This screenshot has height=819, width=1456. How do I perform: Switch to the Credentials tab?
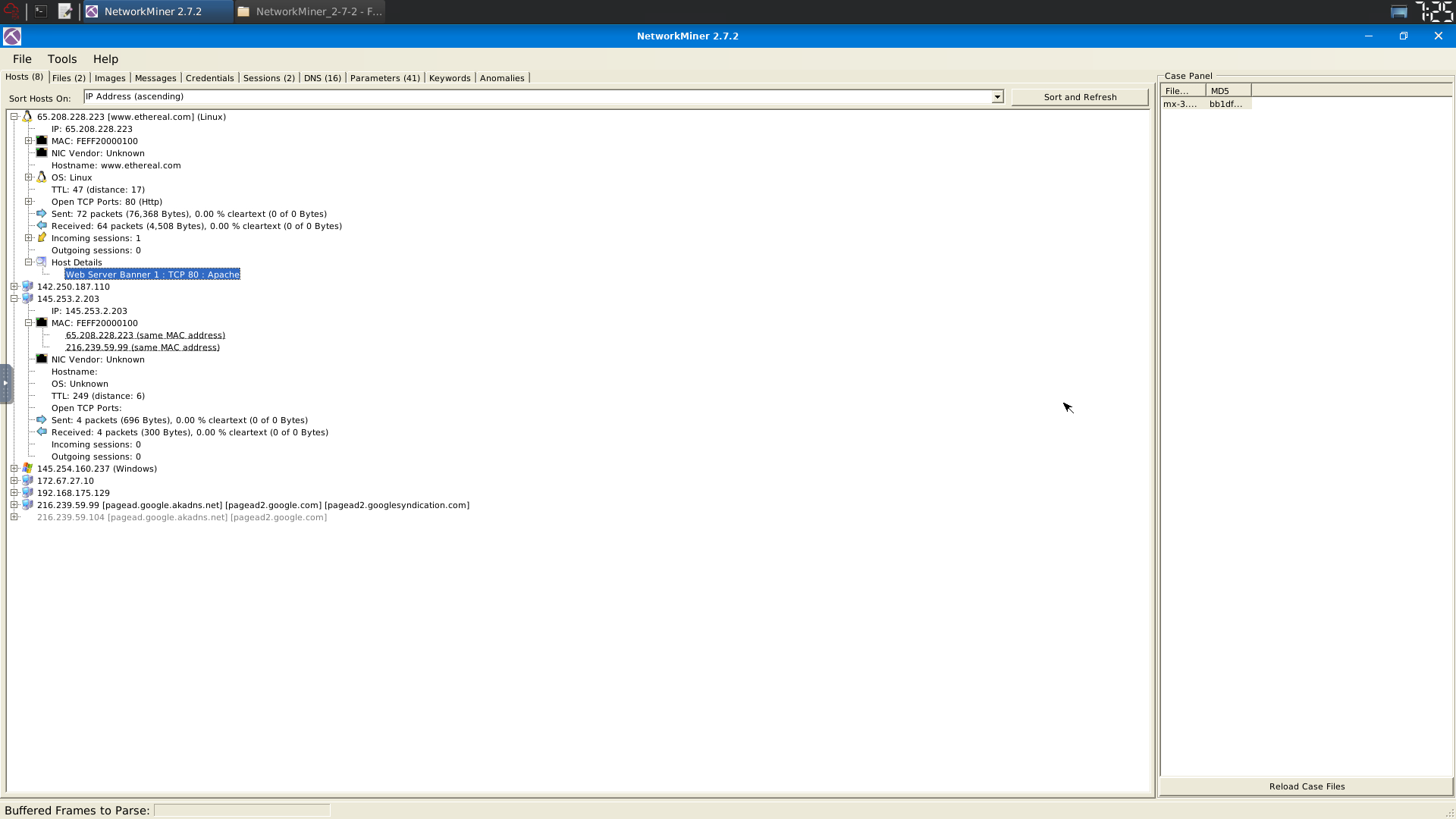(209, 78)
